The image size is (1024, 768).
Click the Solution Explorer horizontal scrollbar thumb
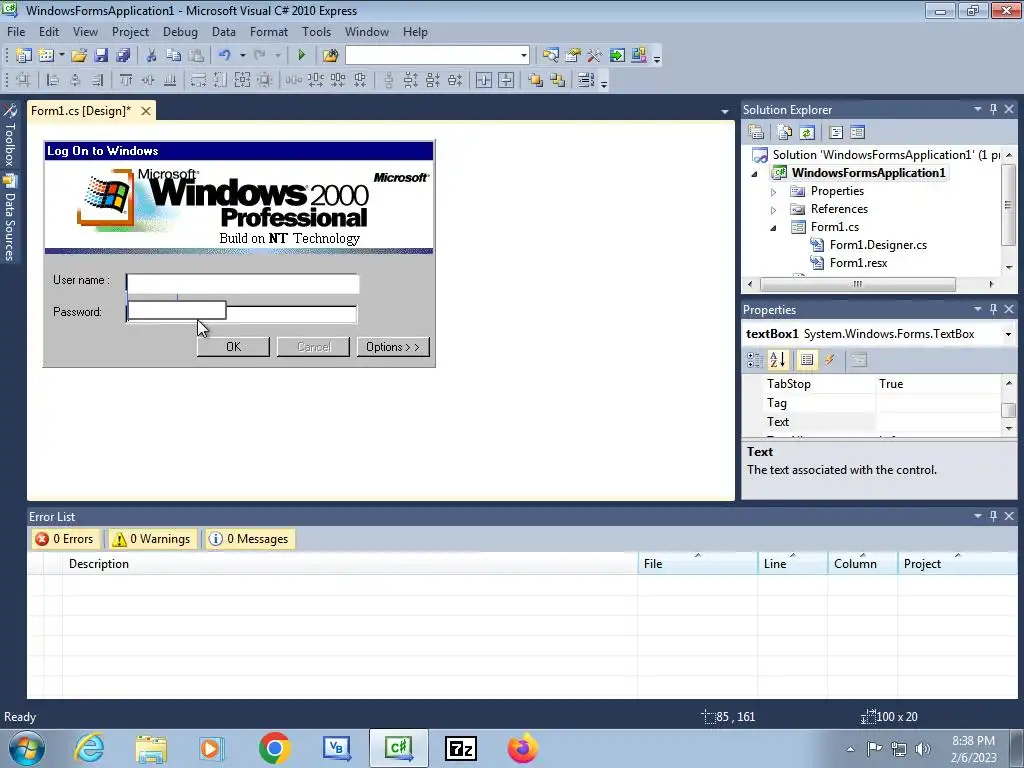857,284
